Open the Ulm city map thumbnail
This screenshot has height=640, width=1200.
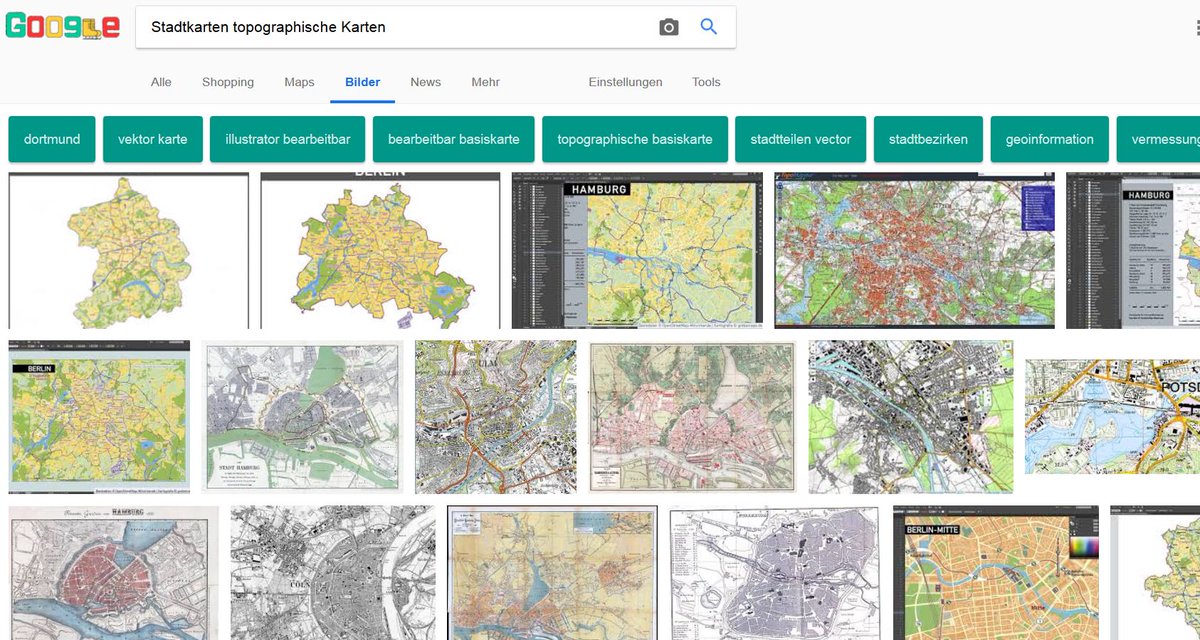(496, 417)
